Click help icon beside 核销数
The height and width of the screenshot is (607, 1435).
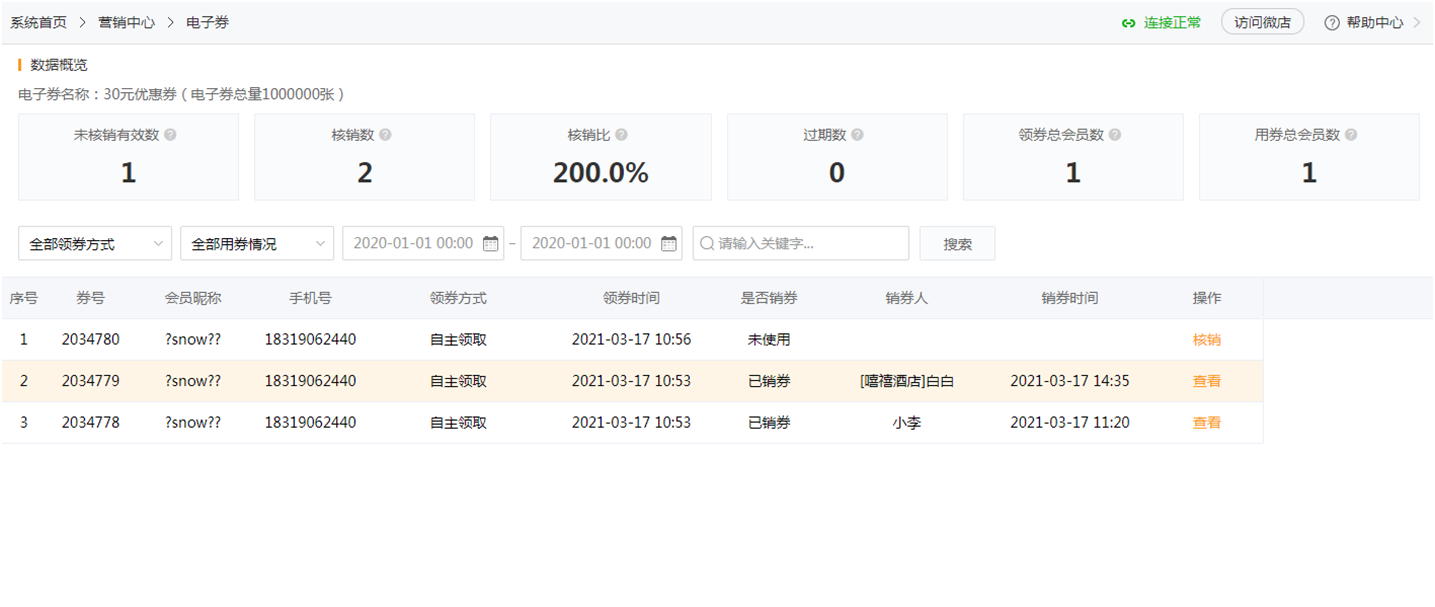coord(385,135)
